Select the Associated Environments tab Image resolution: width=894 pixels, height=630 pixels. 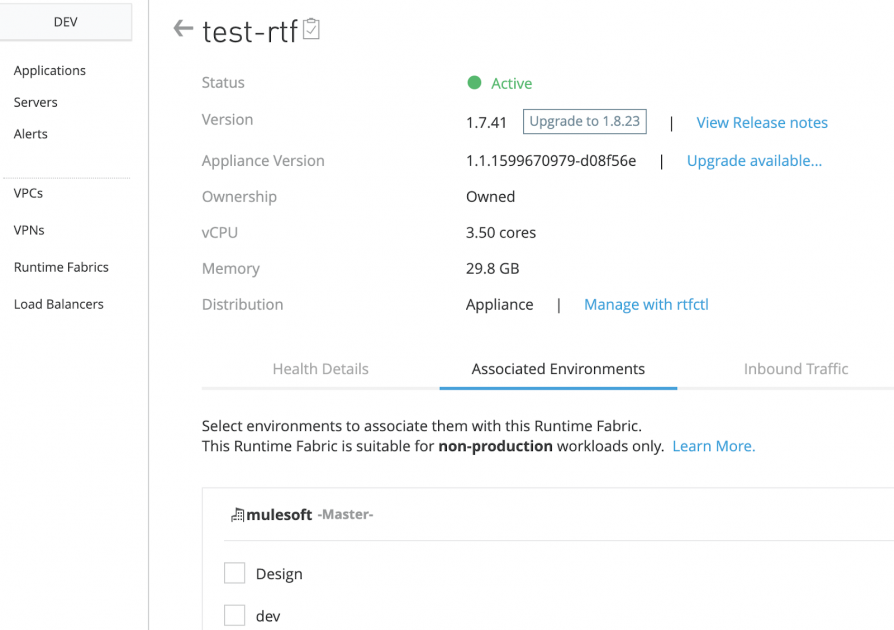[558, 369]
